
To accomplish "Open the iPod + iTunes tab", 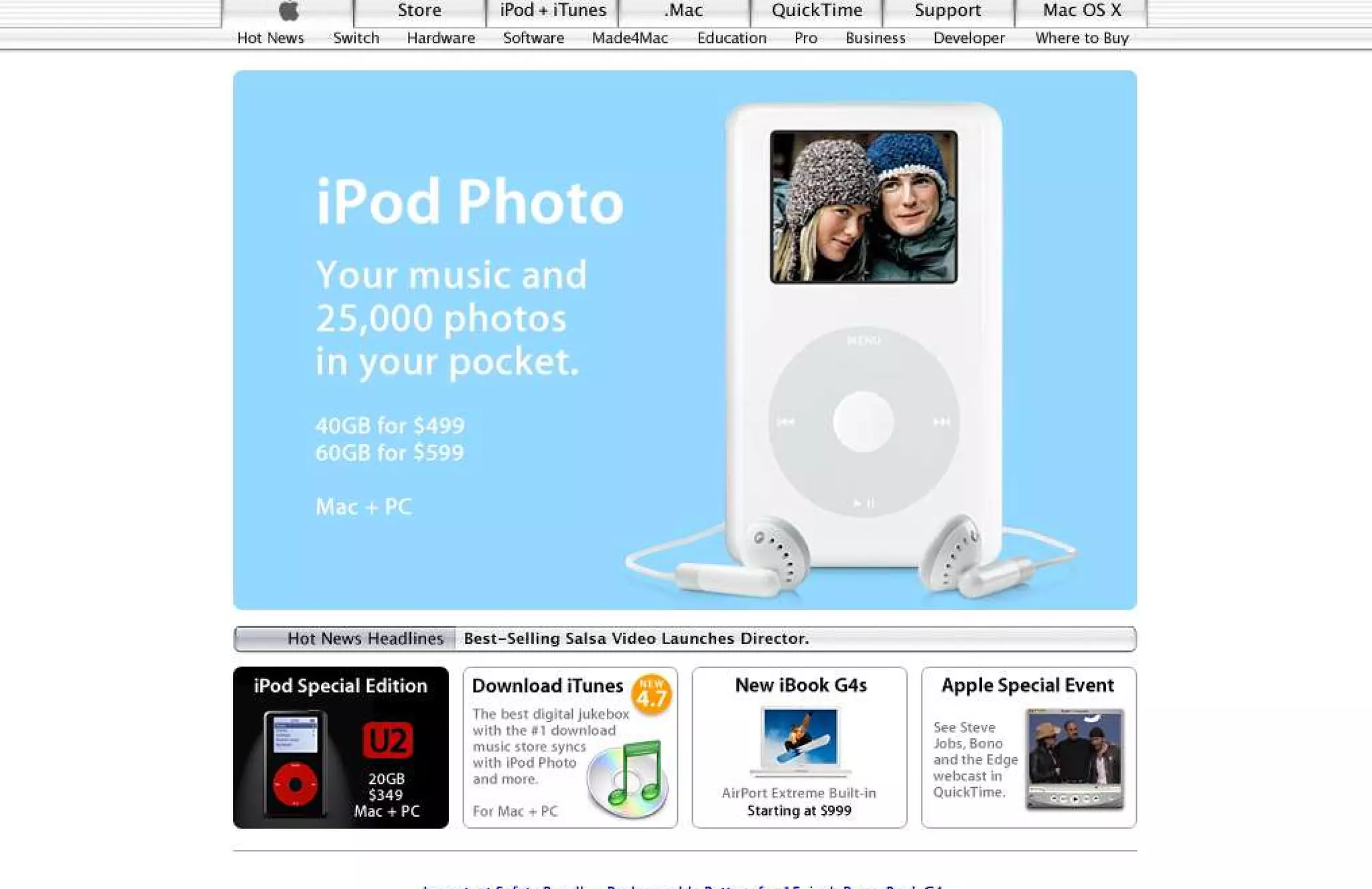I will tap(553, 11).
